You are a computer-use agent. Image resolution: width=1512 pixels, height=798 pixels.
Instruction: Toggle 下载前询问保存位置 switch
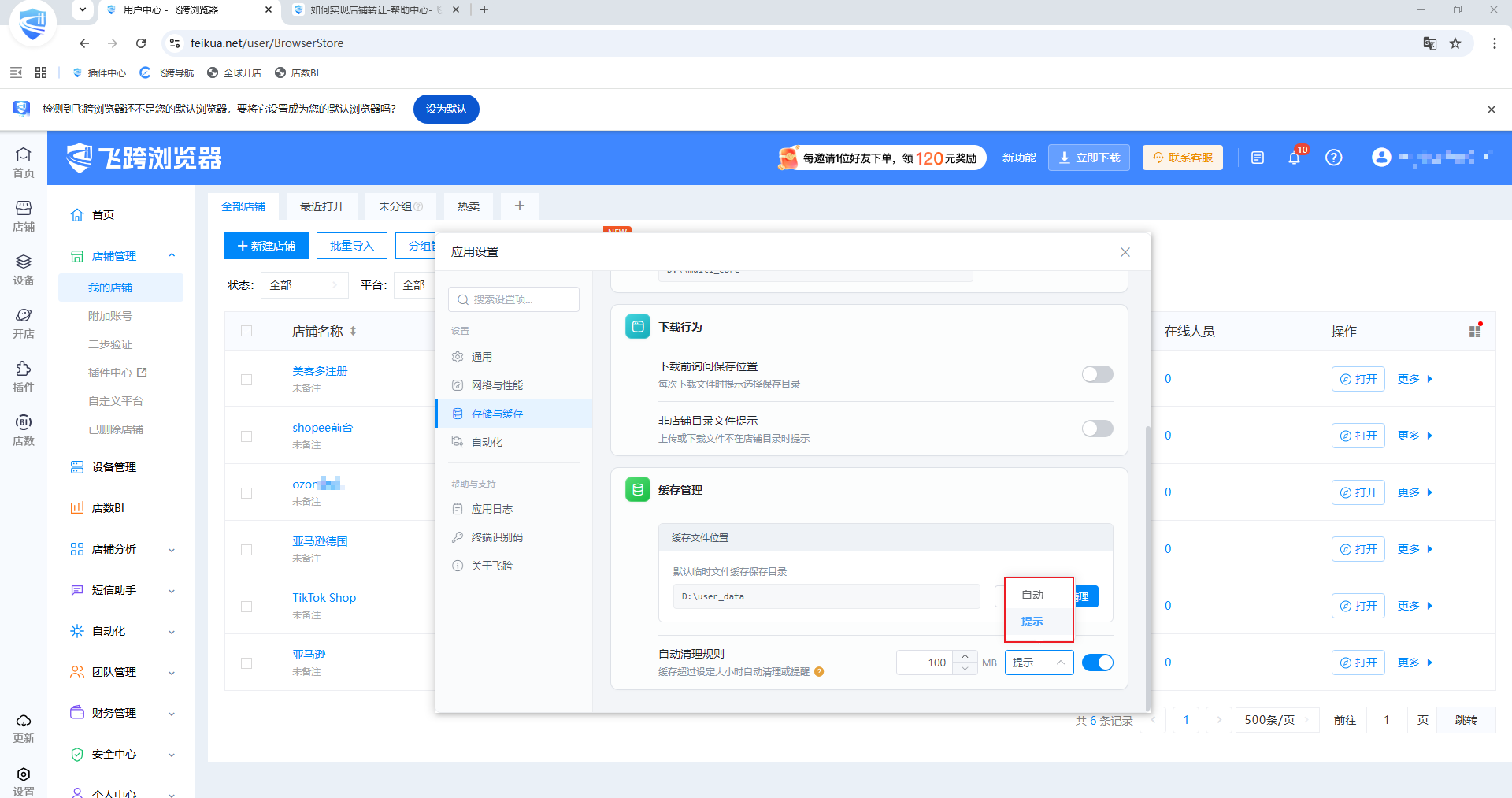click(x=1097, y=374)
